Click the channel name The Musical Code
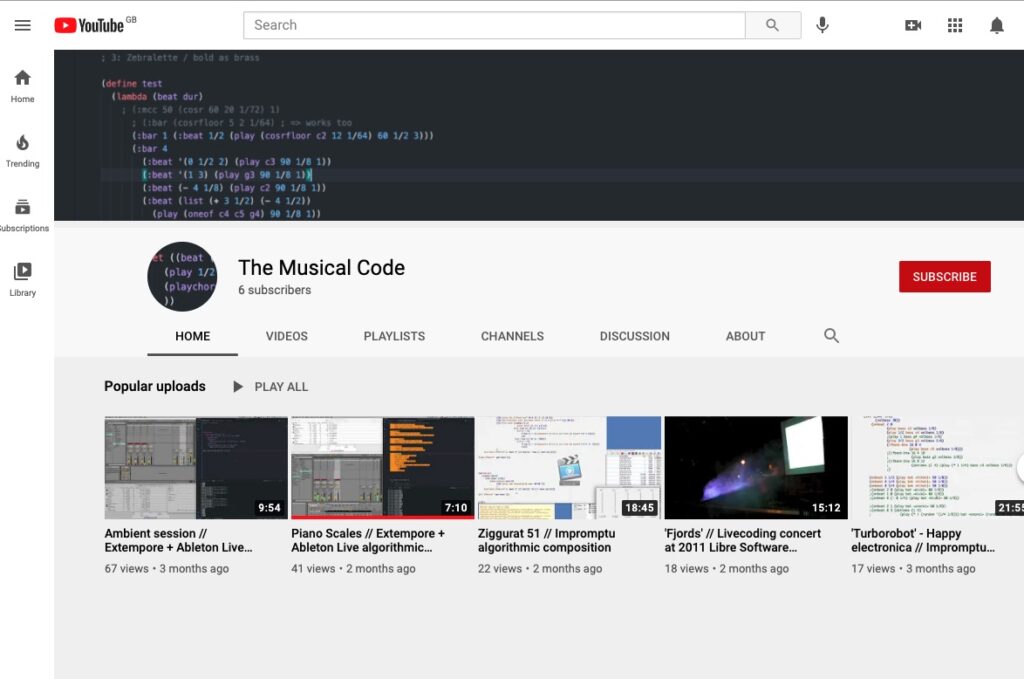 coord(321,268)
